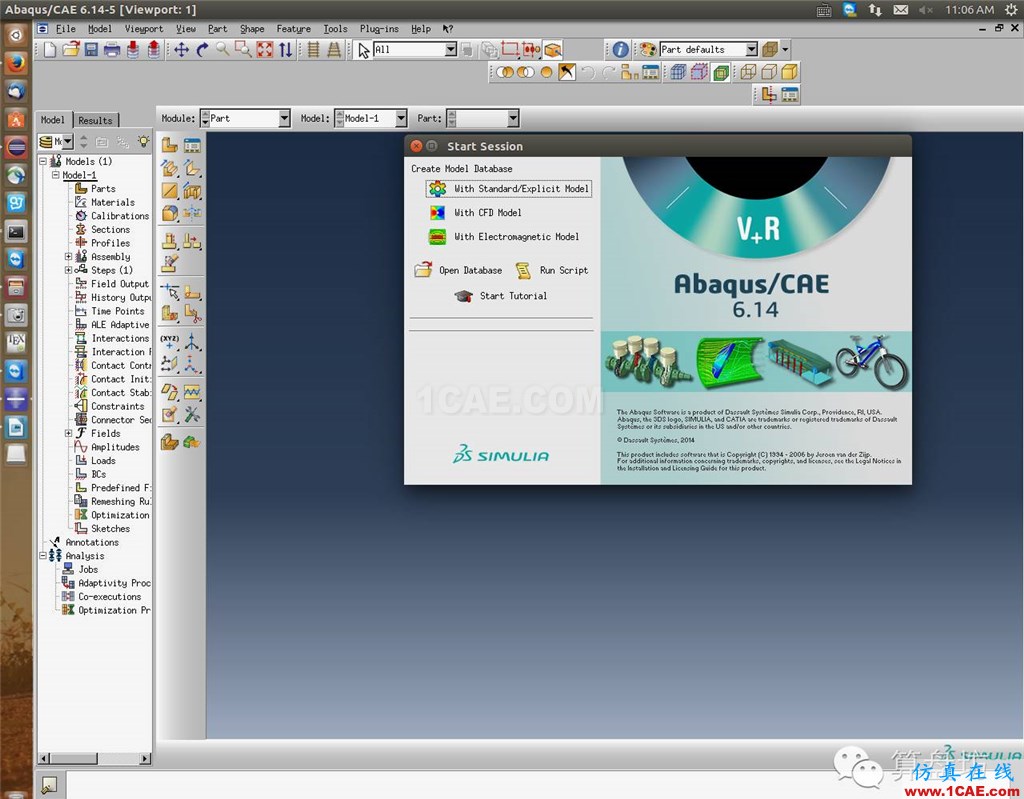Screen dimensions: 1024x799
Task: Collapse the Model-1 tree node
Action: point(56,175)
